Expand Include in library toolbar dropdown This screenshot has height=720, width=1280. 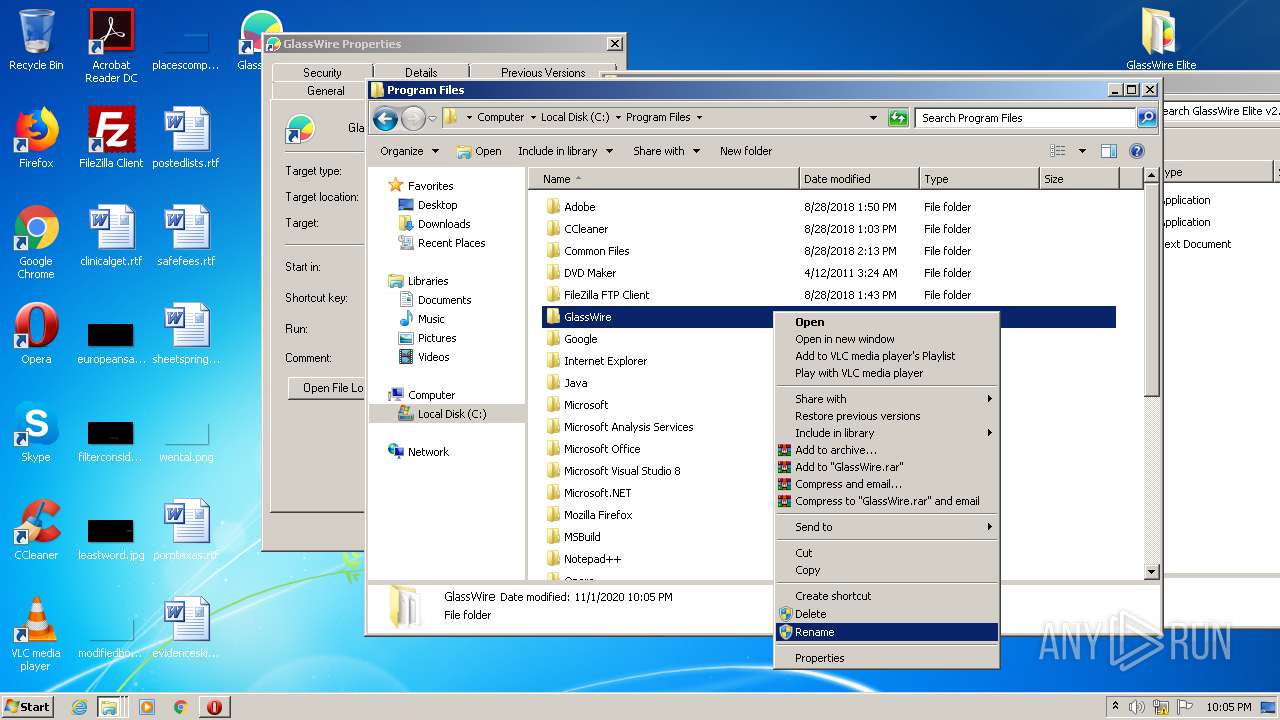click(564, 151)
